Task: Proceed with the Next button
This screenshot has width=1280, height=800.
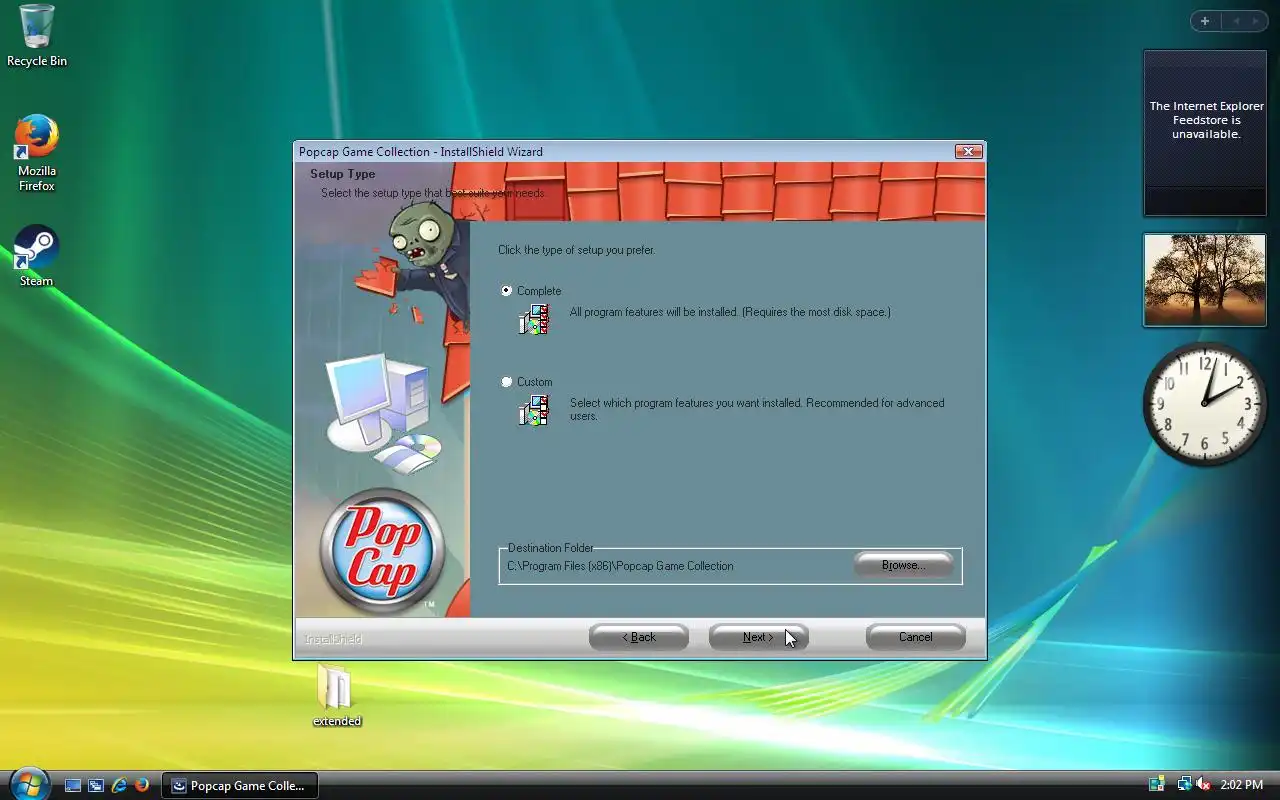Action: (x=758, y=637)
